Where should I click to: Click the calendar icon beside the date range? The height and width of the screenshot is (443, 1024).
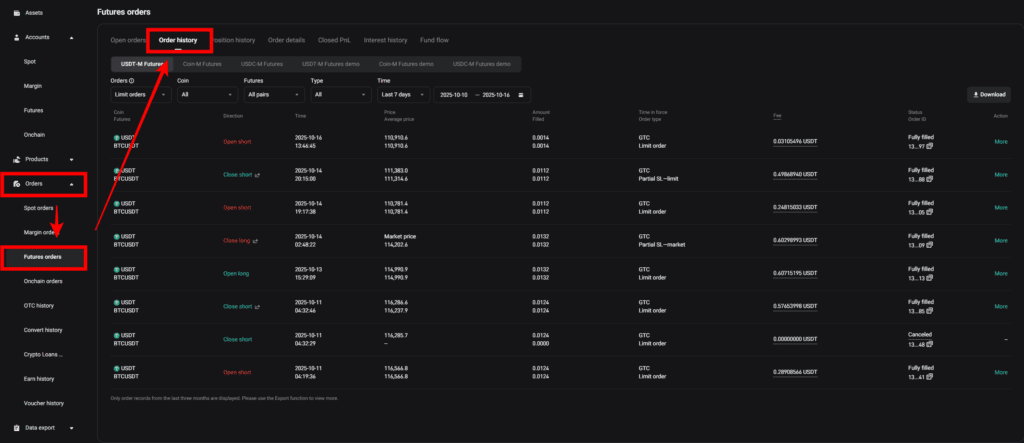[x=521, y=95]
